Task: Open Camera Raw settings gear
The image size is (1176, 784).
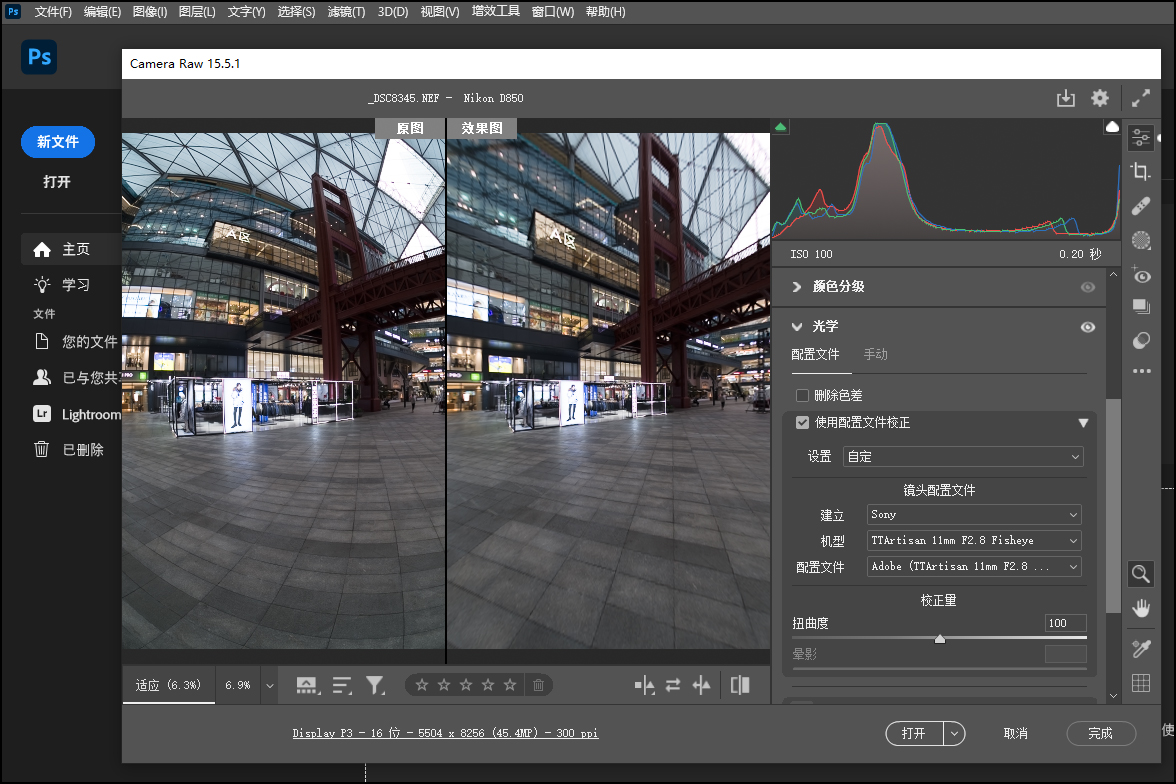Action: [1100, 98]
